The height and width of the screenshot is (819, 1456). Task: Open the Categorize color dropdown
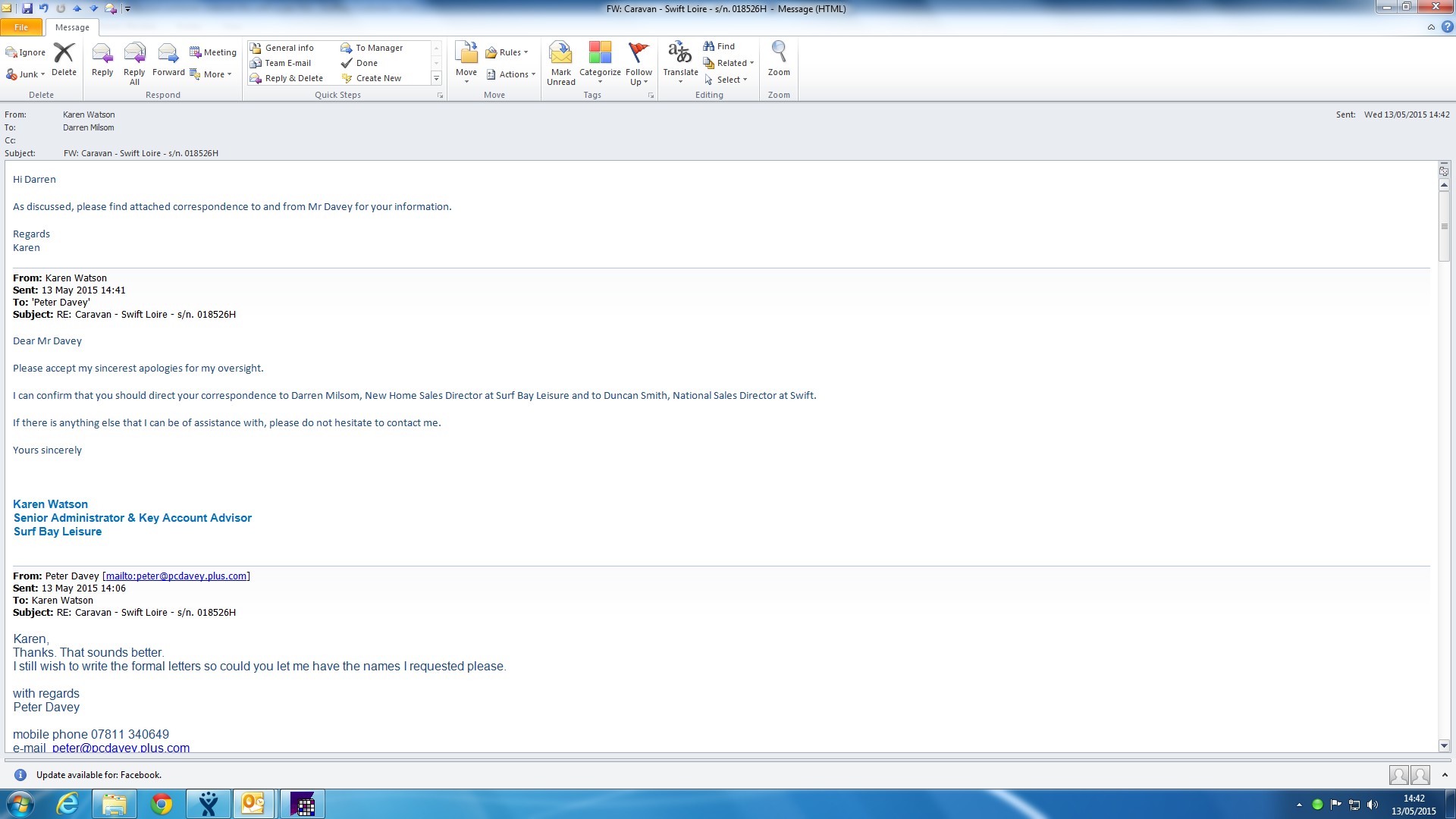(600, 64)
